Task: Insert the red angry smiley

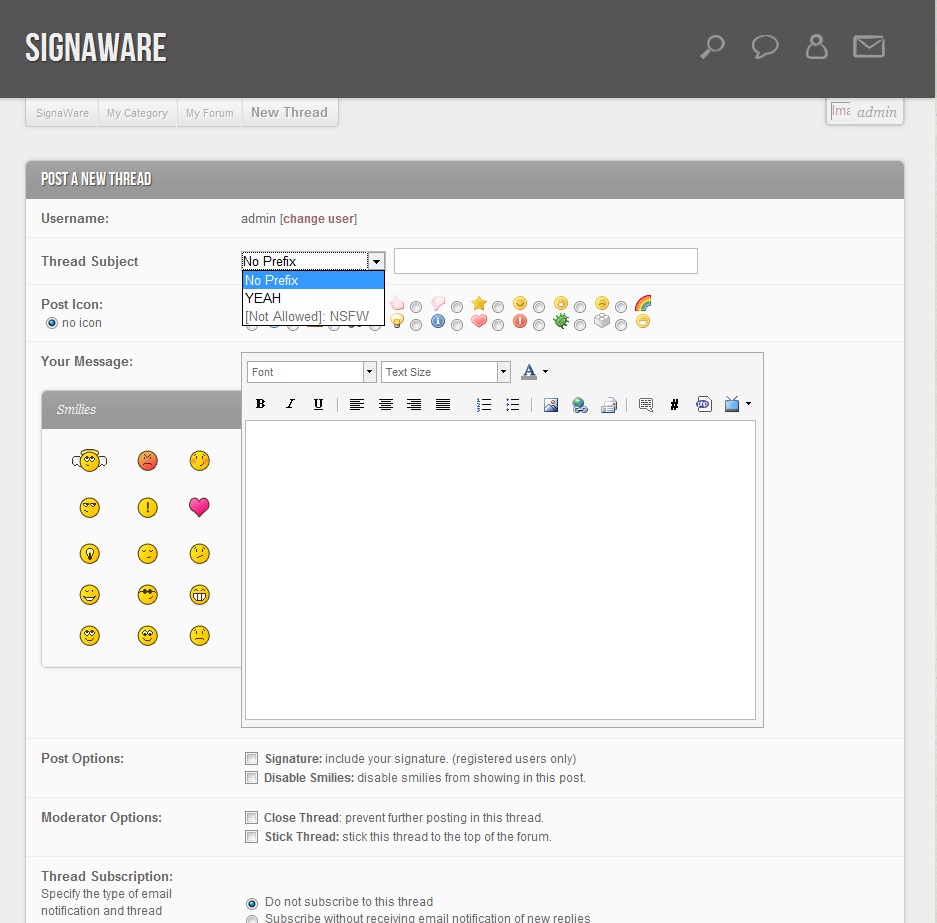Action: pos(148,461)
